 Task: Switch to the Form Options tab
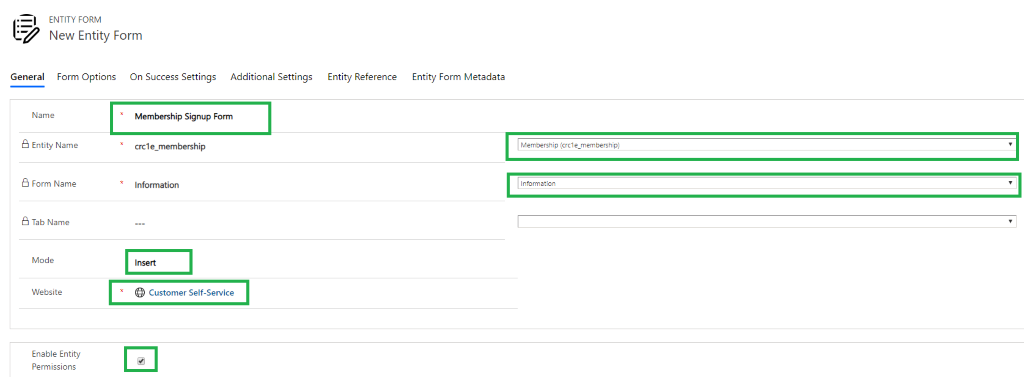[86, 77]
